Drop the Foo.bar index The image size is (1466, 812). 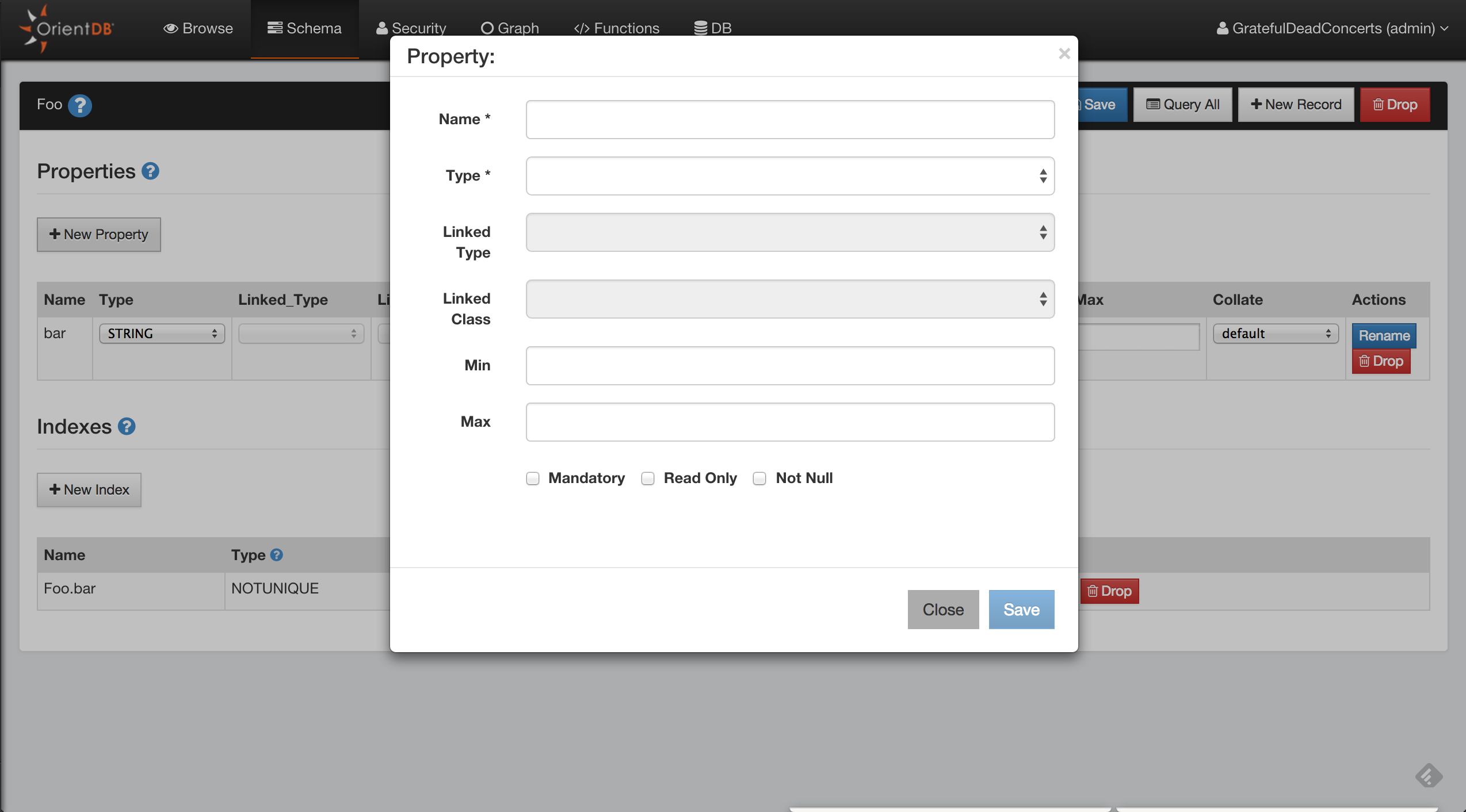pyautogui.click(x=1109, y=591)
